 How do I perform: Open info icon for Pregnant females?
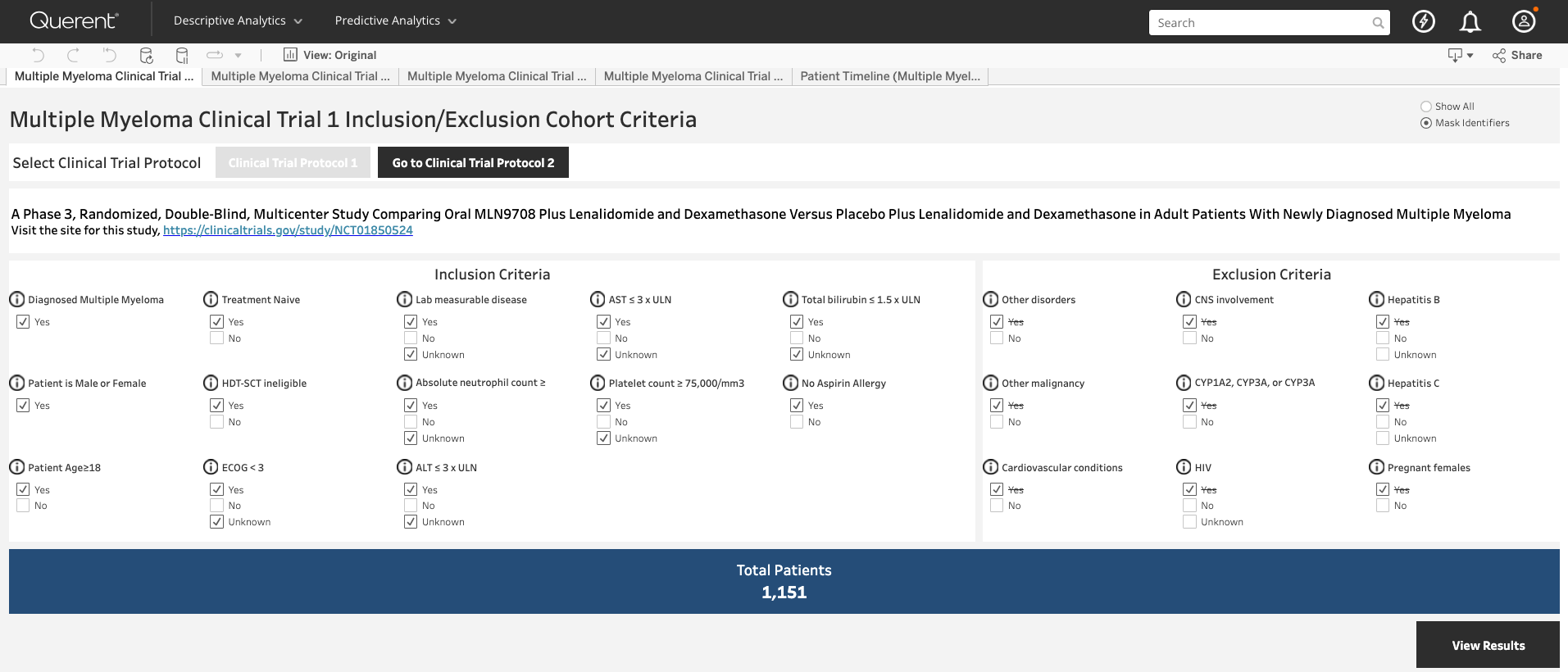point(1376,467)
